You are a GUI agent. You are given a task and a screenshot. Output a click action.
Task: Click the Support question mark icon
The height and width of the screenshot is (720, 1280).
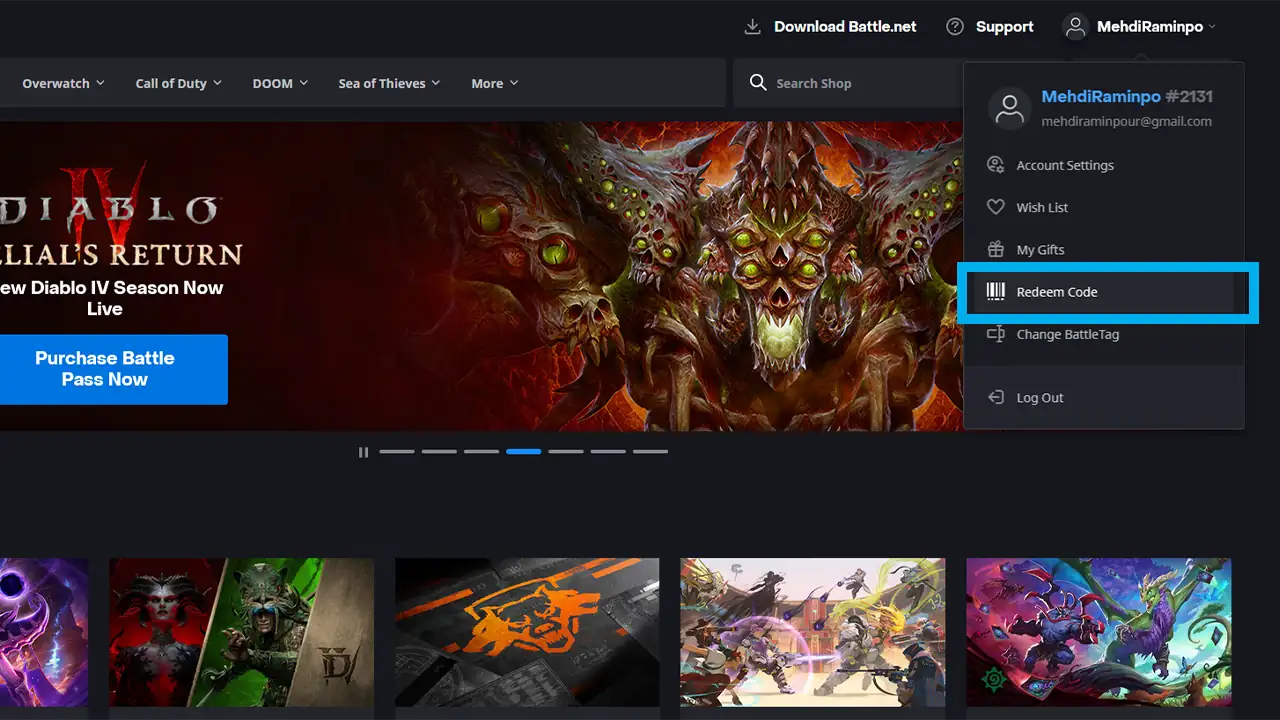click(955, 27)
